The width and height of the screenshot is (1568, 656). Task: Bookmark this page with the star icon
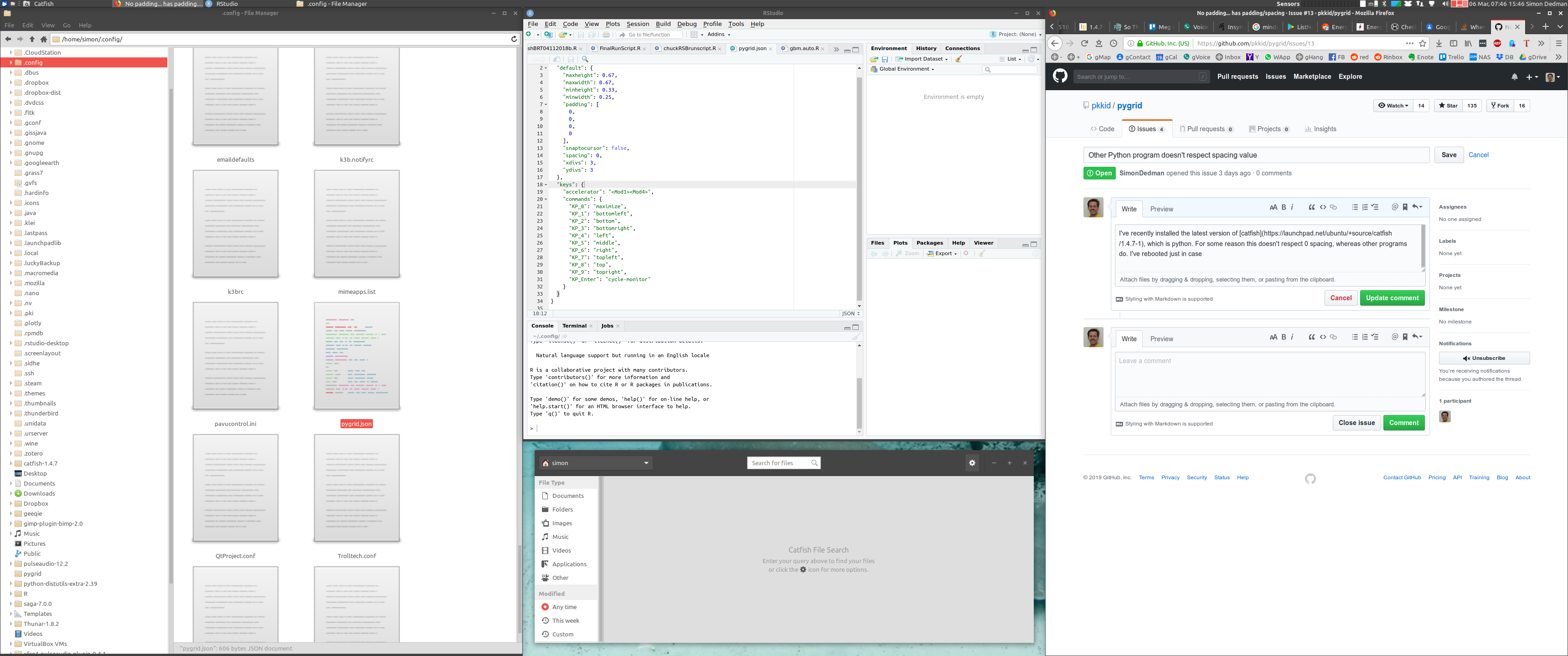click(x=1423, y=43)
